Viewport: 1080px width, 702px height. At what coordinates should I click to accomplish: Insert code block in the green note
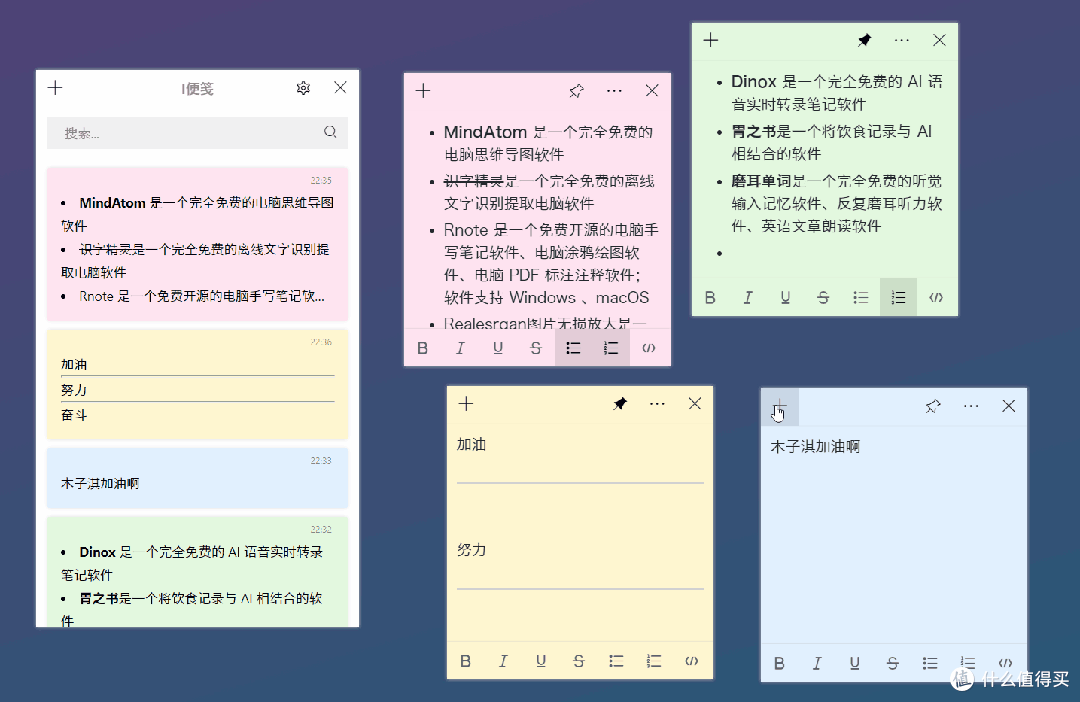pyautogui.click(x=935, y=298)
